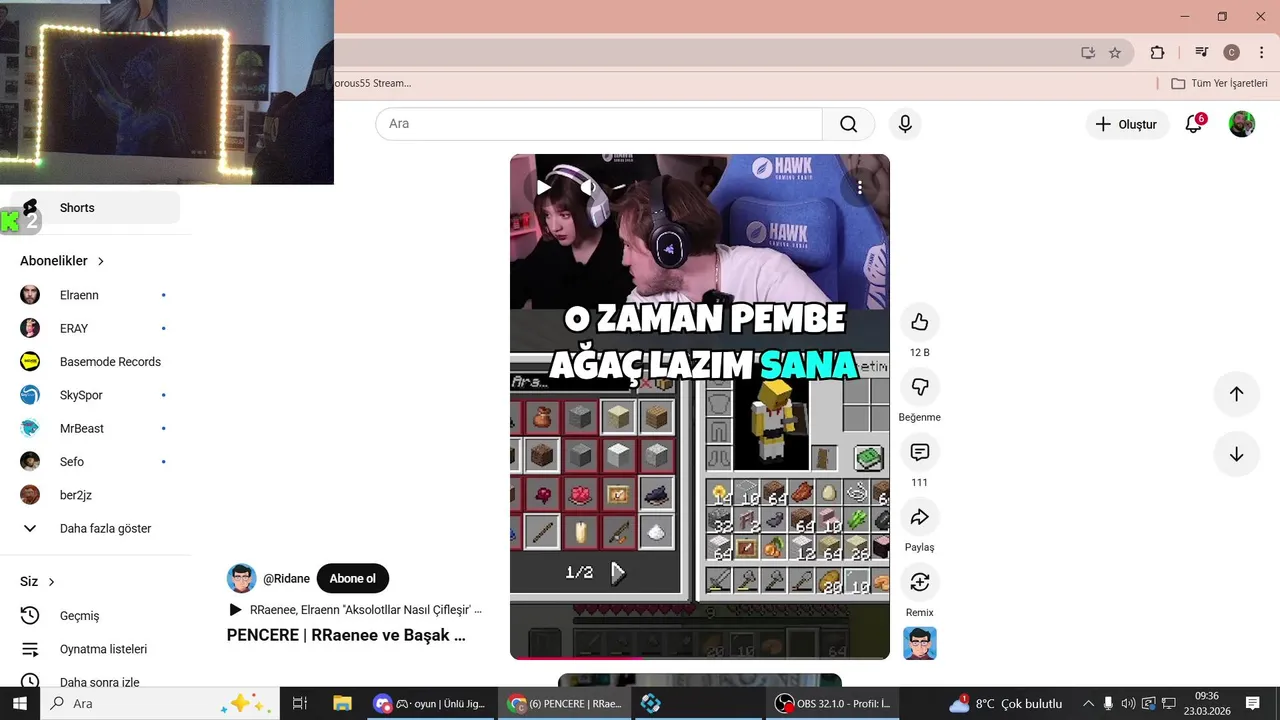Image resolution: width=1280 pixels, height=720 pixels.
Task: Open the blue diamond taskbar app
Action: (x=651, y=704)
